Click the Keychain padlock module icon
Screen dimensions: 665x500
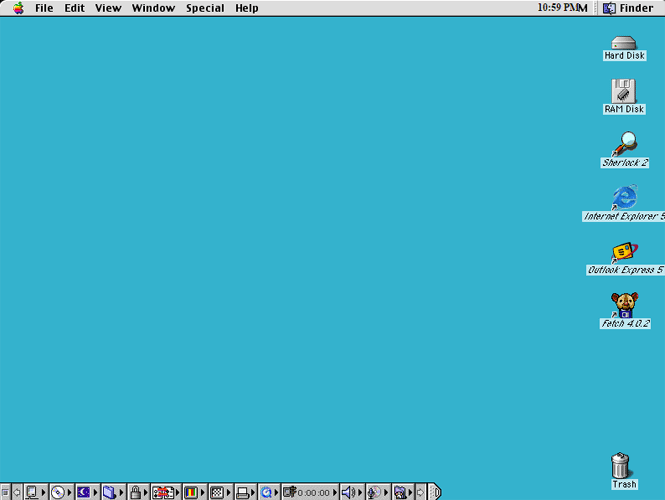[x=135, y=492]
